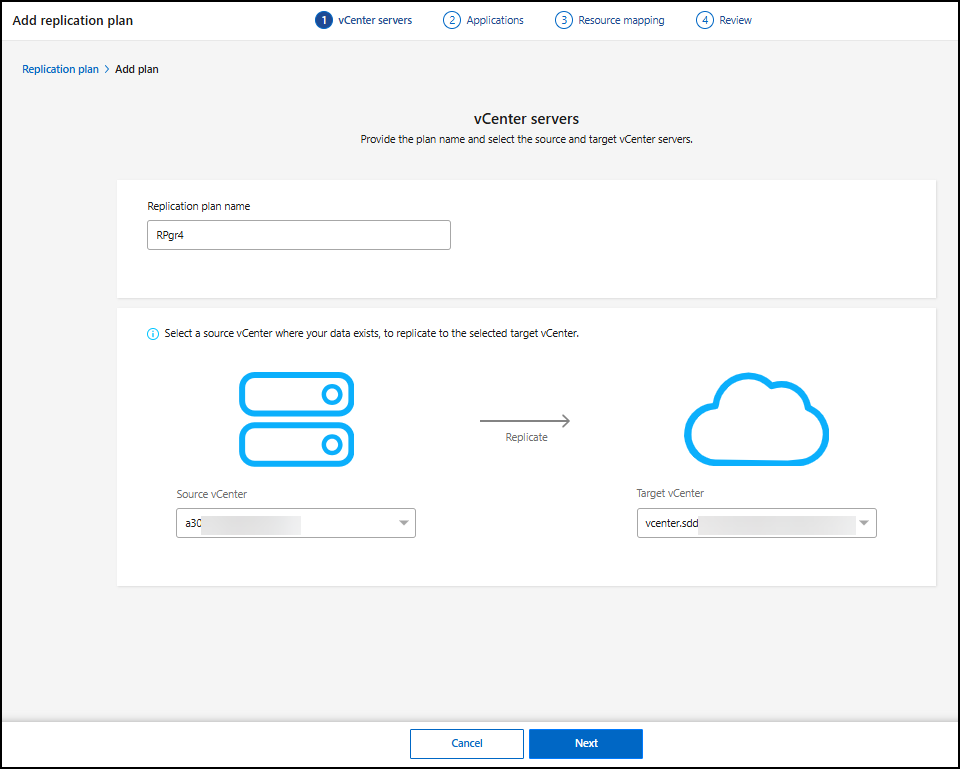
Task: Click the step 2 number circle
Action: click(x=452, y=20)
